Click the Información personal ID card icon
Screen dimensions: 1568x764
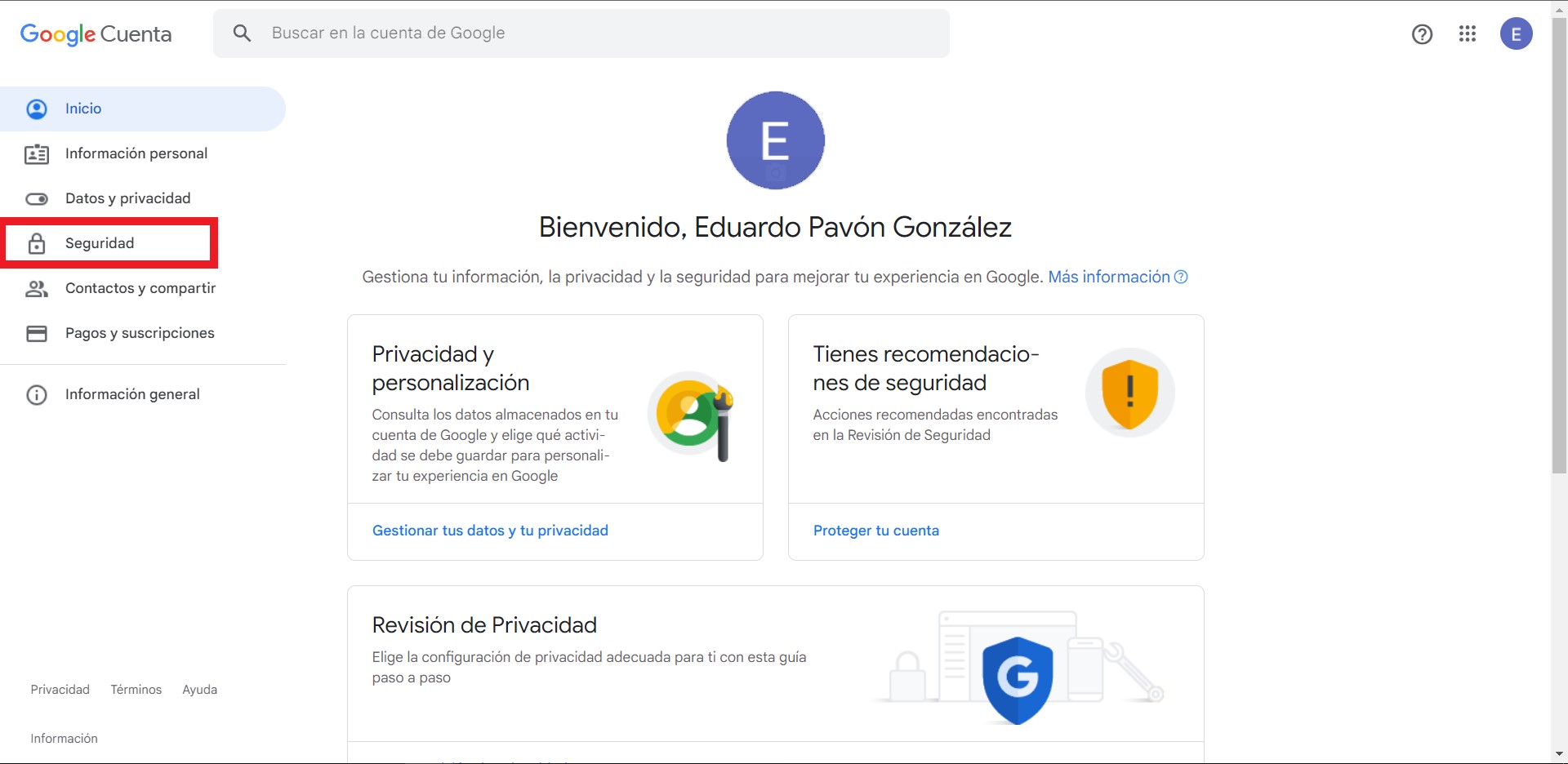[37, 153]
